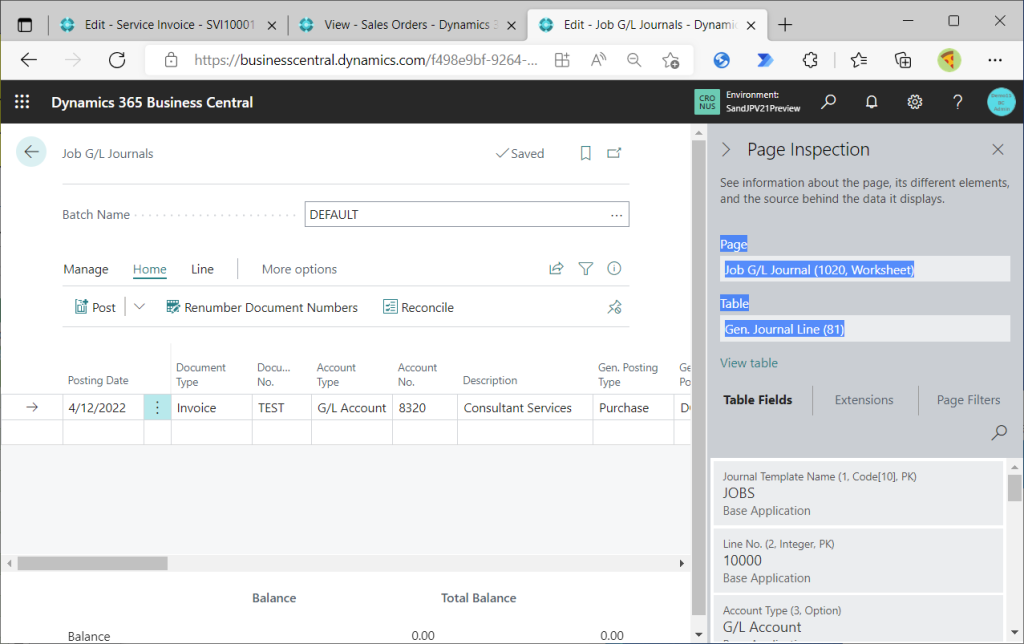
Task: Expand the Post dropdown arrow
Action: point(139,306)
